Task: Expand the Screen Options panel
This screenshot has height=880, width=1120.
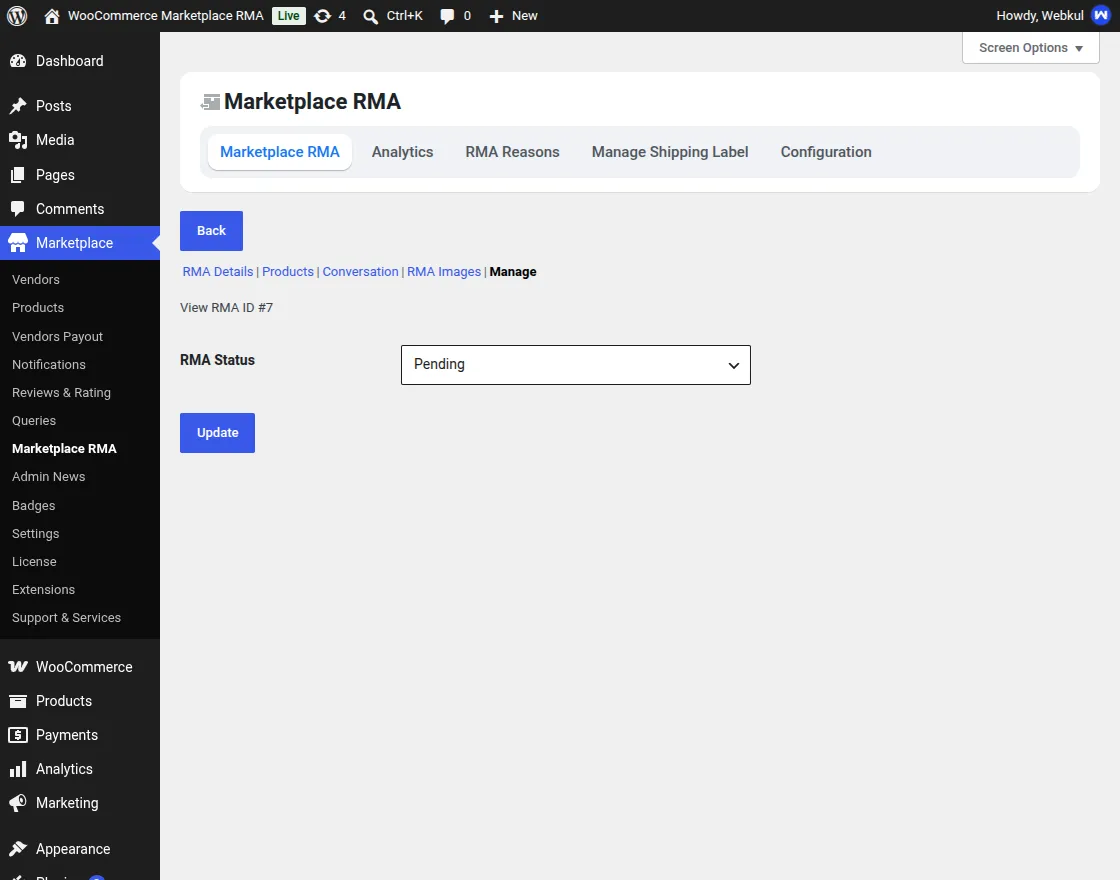Action: (x=1031, y=48)
